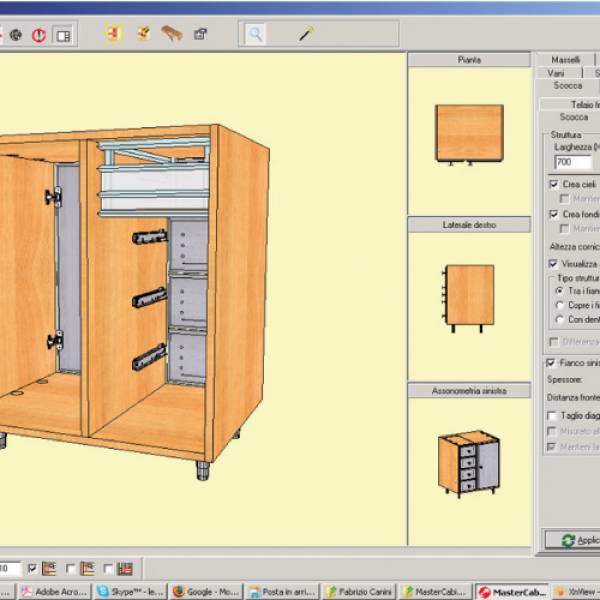Screen dimensions: 600x600
Task: Click the Assonometria sinistra preview thumbnail
Action: click(468, 464)
